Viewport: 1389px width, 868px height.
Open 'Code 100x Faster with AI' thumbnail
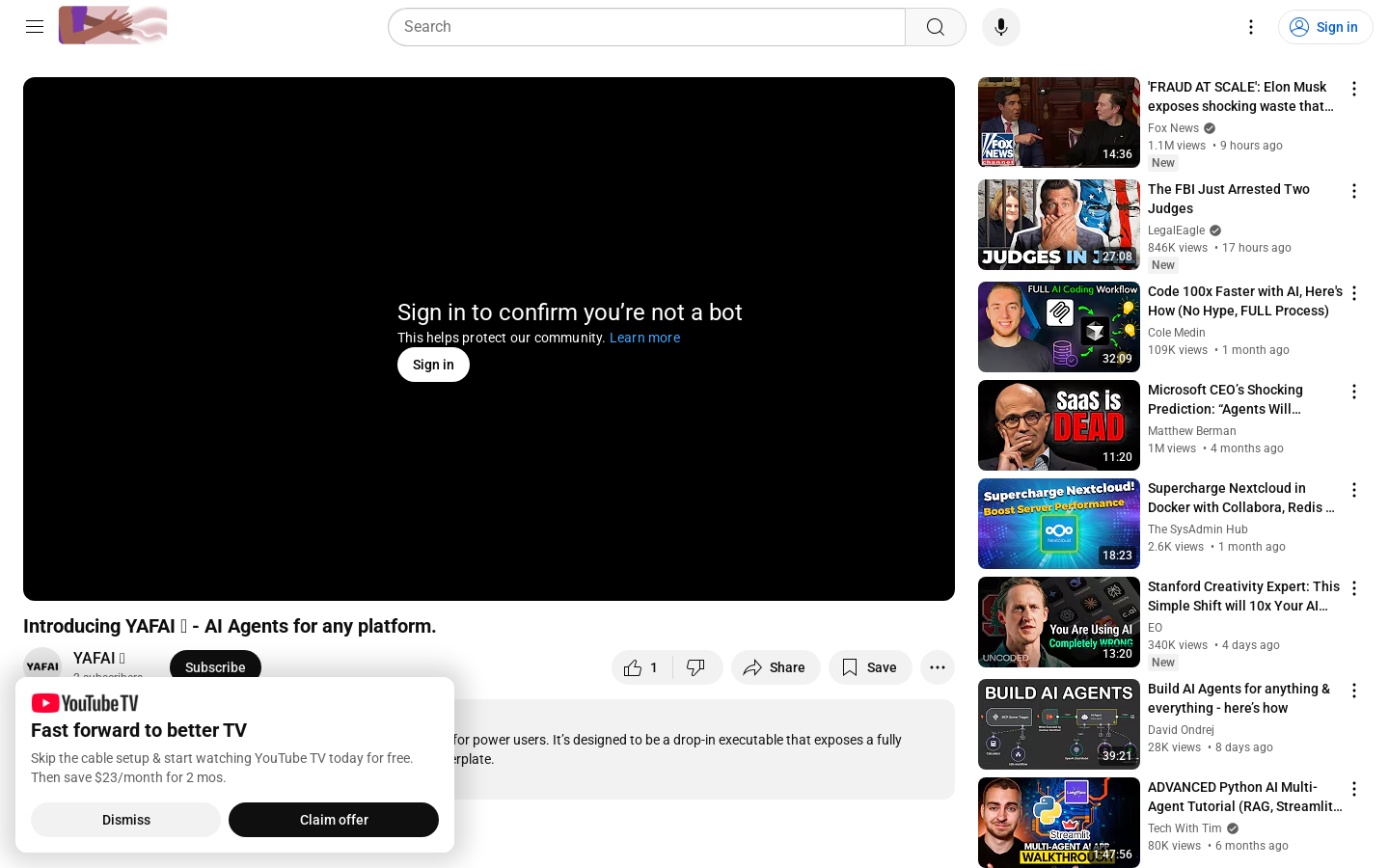(x=1059, y=327)
